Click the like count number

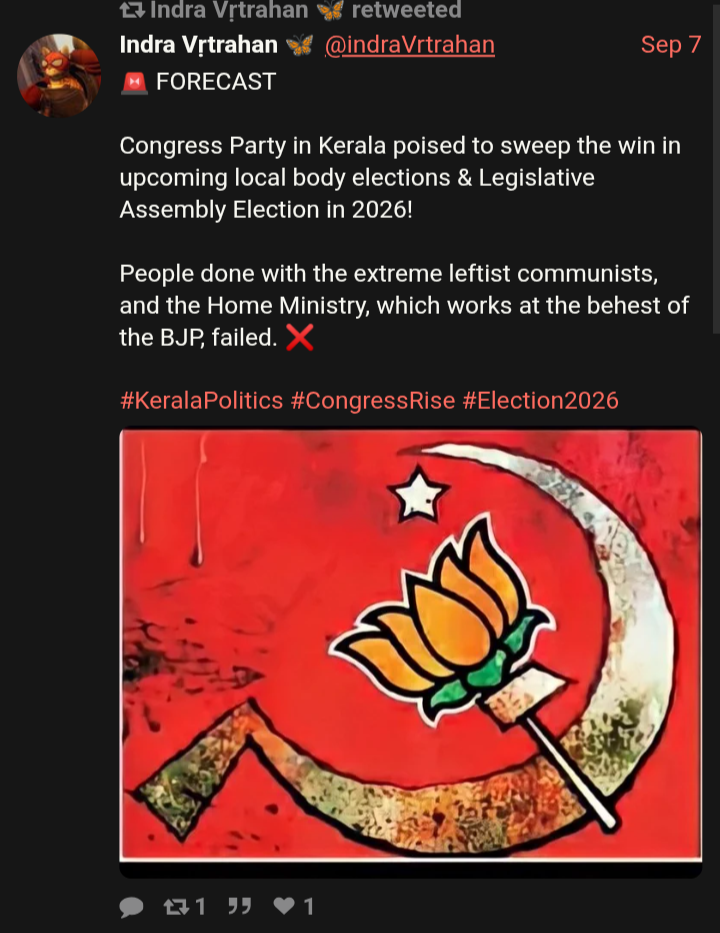pos(308,906)
